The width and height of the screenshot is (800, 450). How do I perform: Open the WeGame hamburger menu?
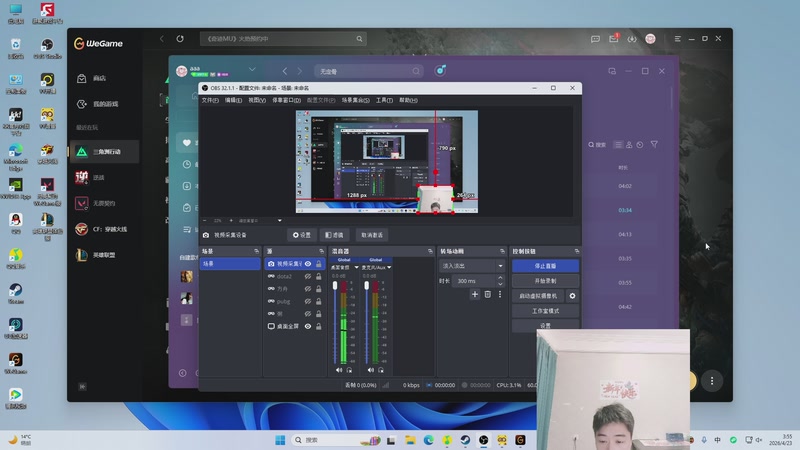[678, 39]
